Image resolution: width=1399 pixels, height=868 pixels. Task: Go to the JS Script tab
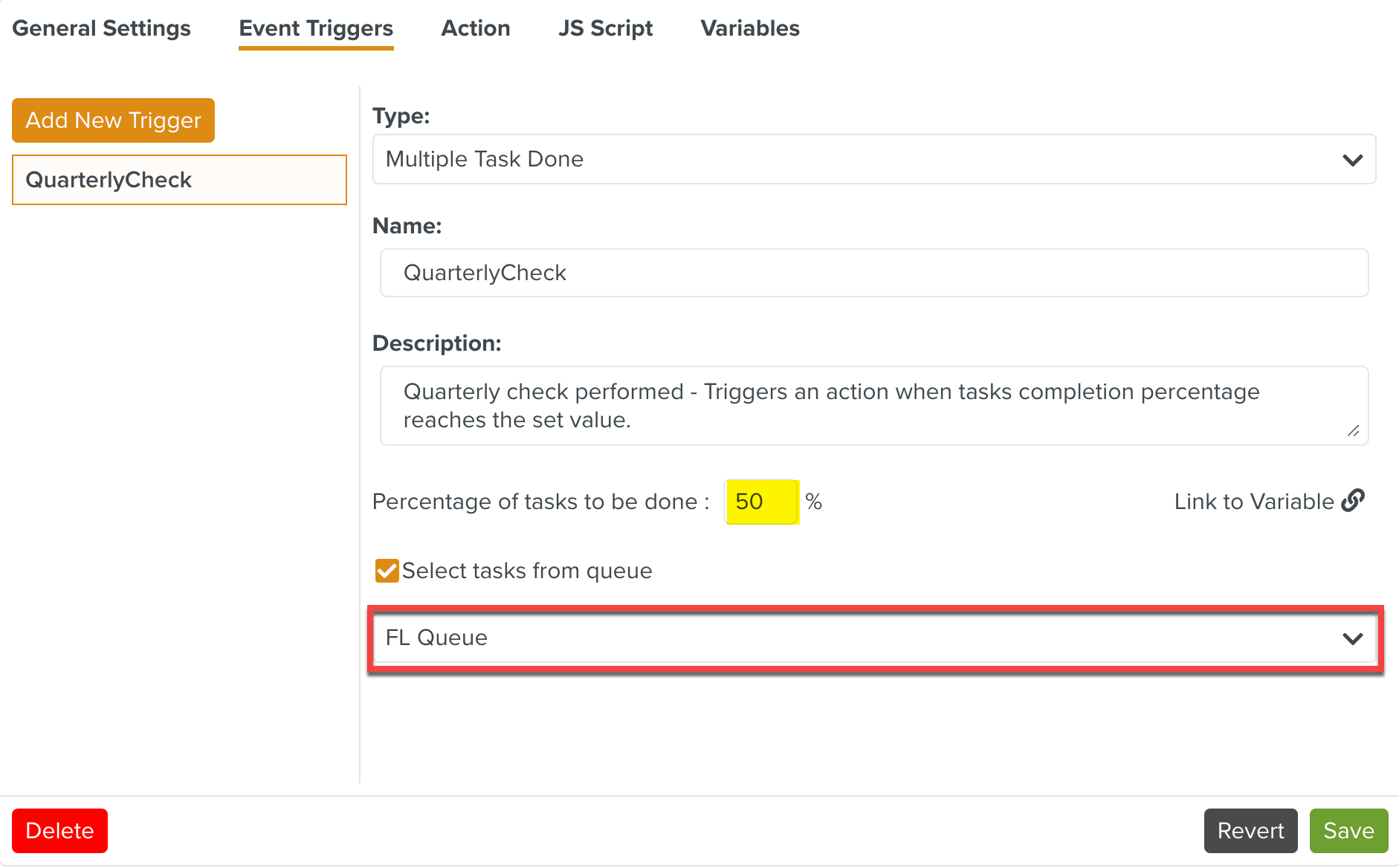[605, 28]
